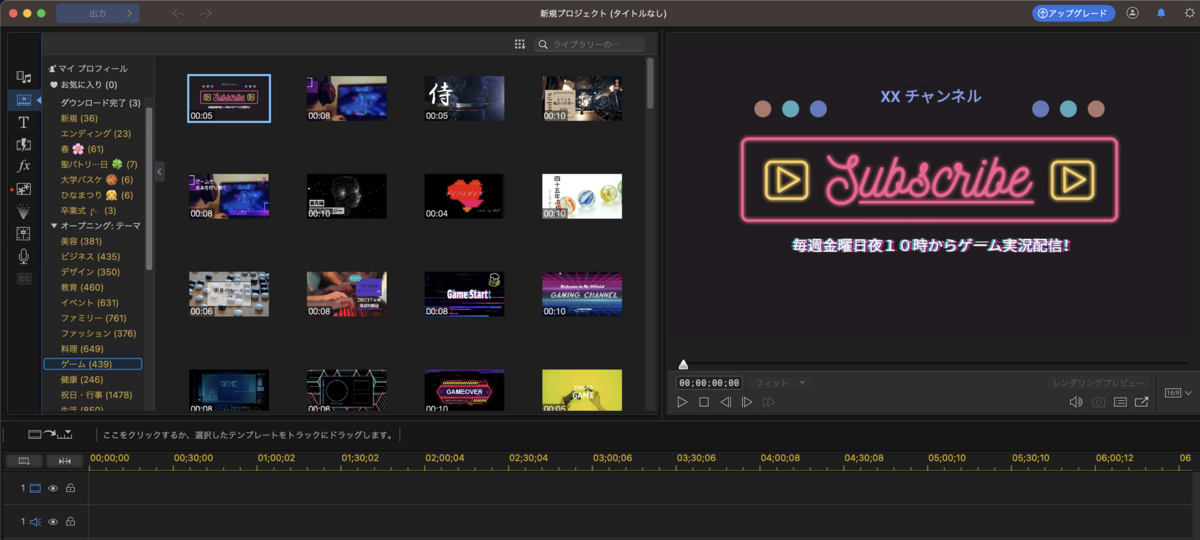Click the 01;00;02 timeline ruler mark
Screen dimensions: 1200x540
click(275, 459)
